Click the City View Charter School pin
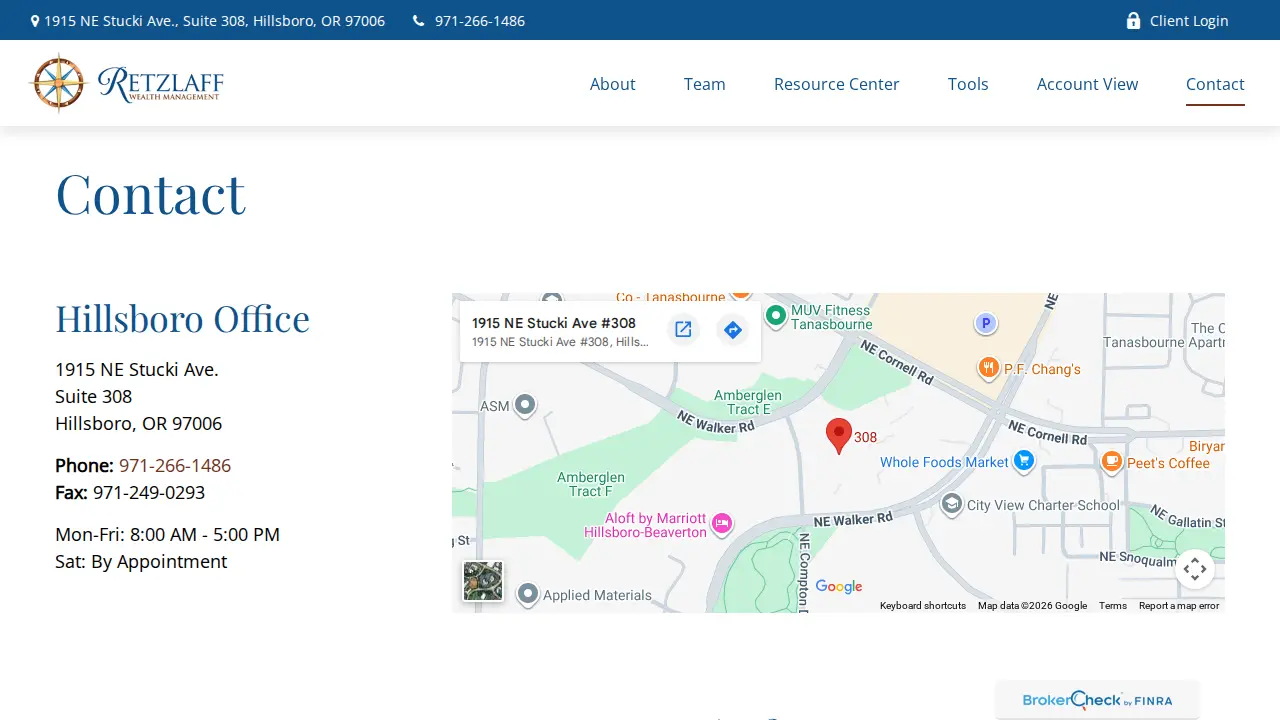Image resolution: width=1280 pixels, height=720 pixels. (x=951, y=504)
